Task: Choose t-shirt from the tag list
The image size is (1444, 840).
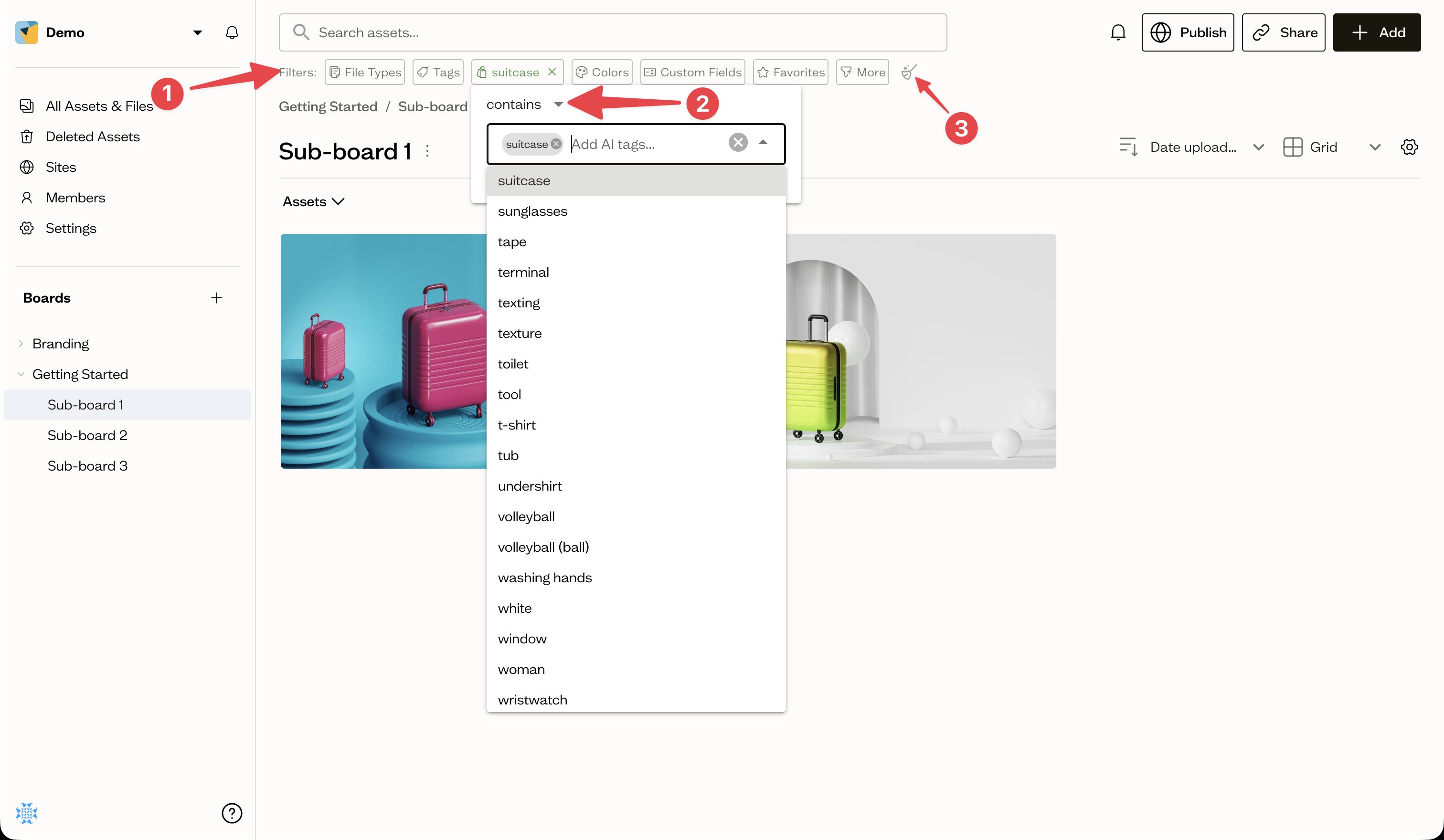Action: pos(636,425)
